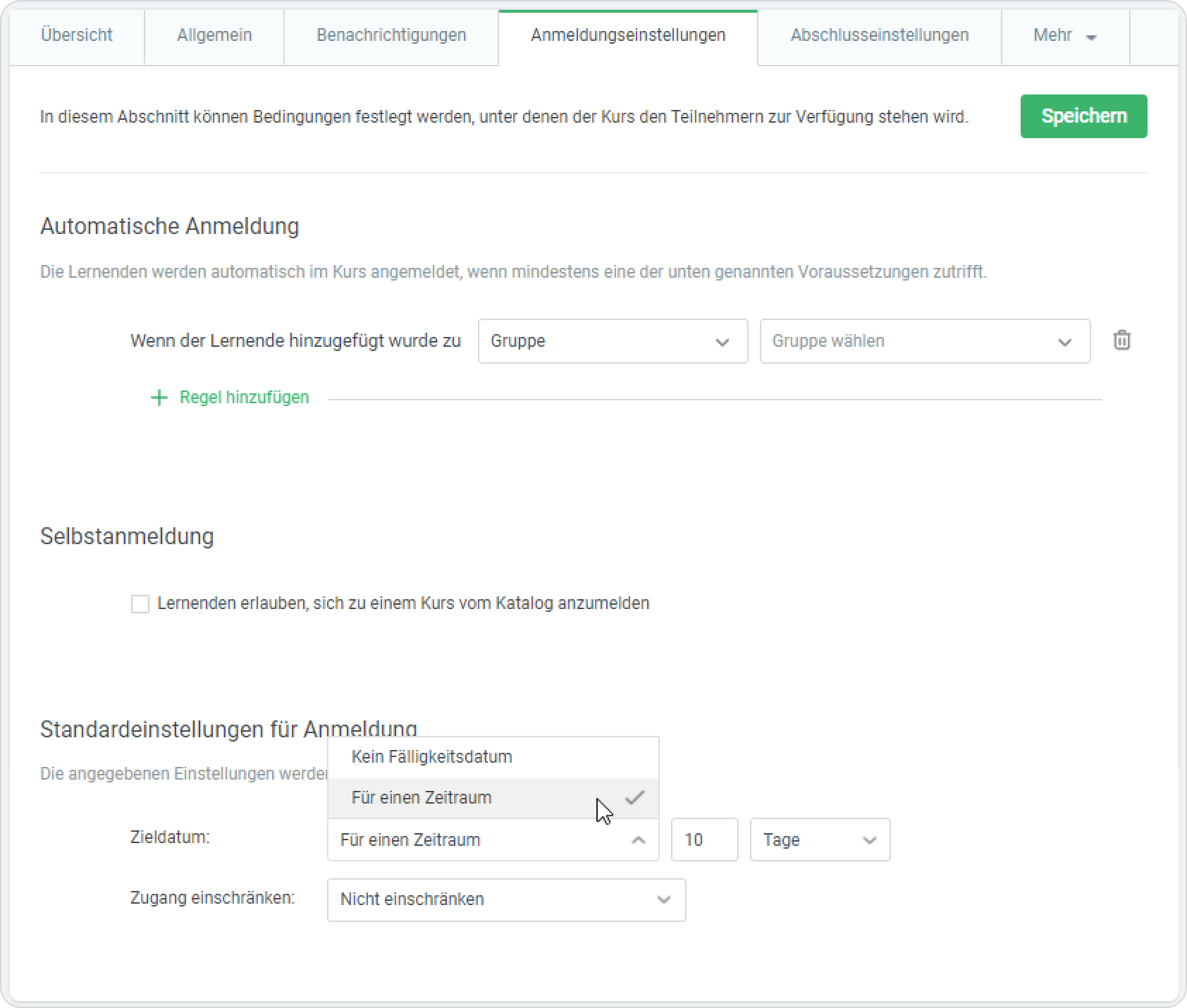Open the Allgemein tab
The height and width of the screenshot is (1008, 1187).
point(214,35)
